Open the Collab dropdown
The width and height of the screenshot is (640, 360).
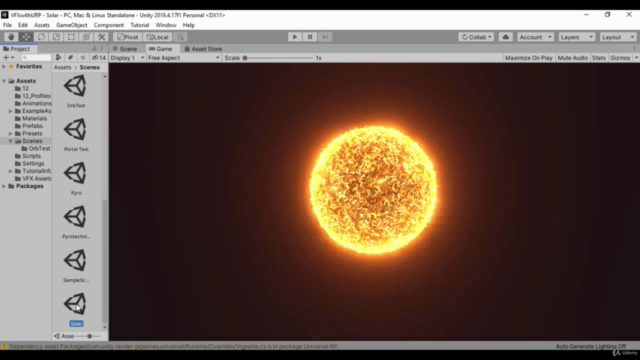[x=476, y=37]
